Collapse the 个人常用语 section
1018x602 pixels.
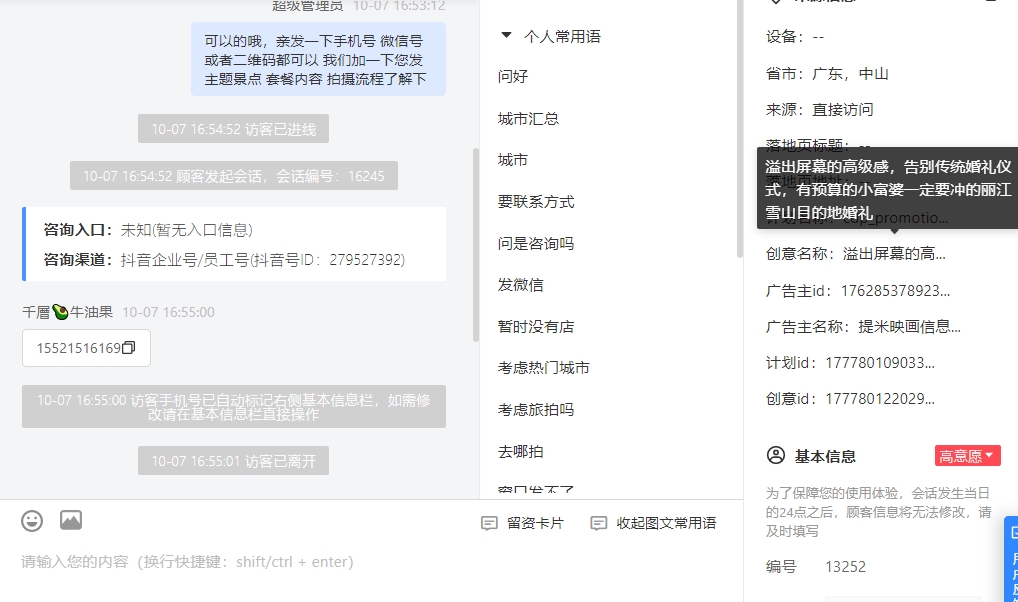(506, 36)
